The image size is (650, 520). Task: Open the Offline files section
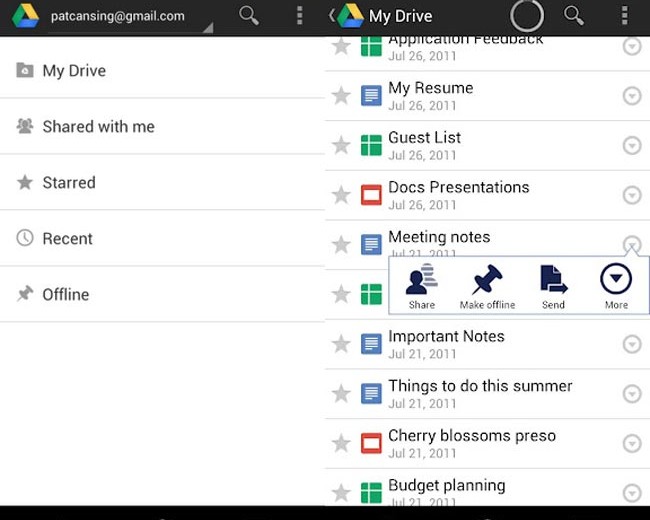(65, 295)
